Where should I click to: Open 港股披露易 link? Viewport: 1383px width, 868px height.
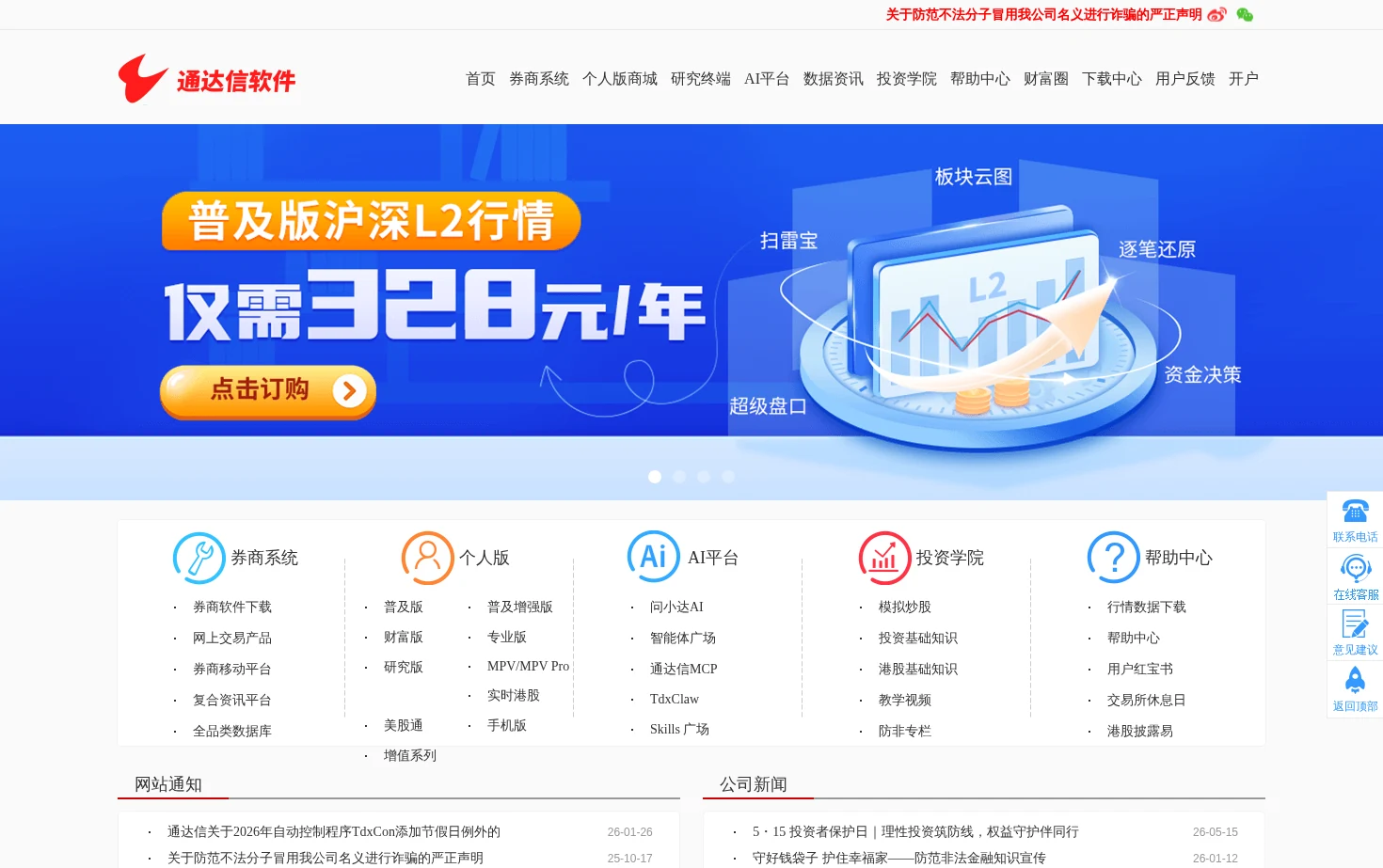pos(1140,732)
